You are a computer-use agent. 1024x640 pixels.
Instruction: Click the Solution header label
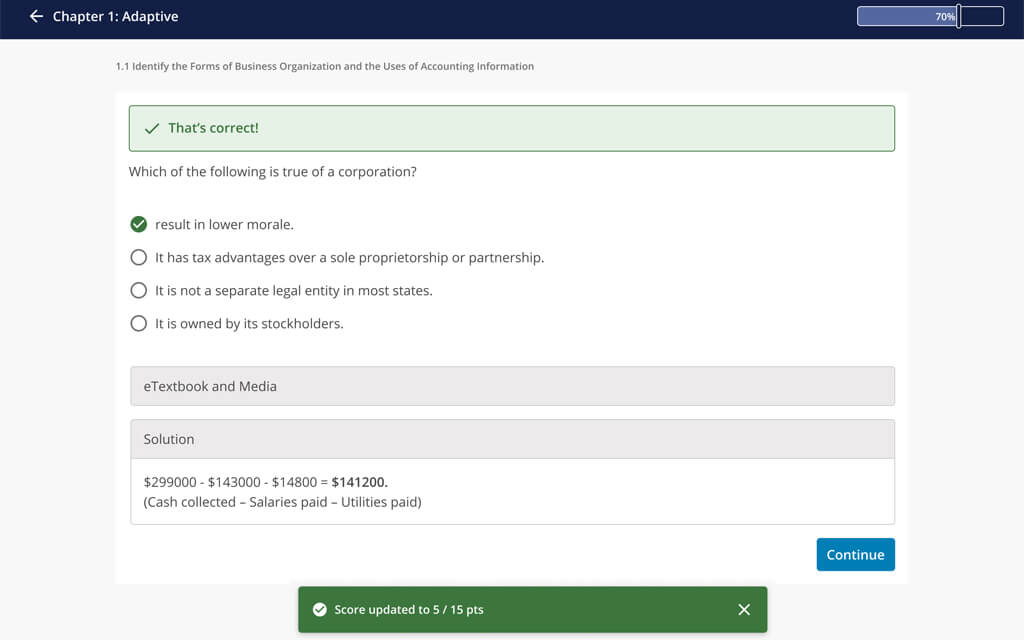click(169, 438)
